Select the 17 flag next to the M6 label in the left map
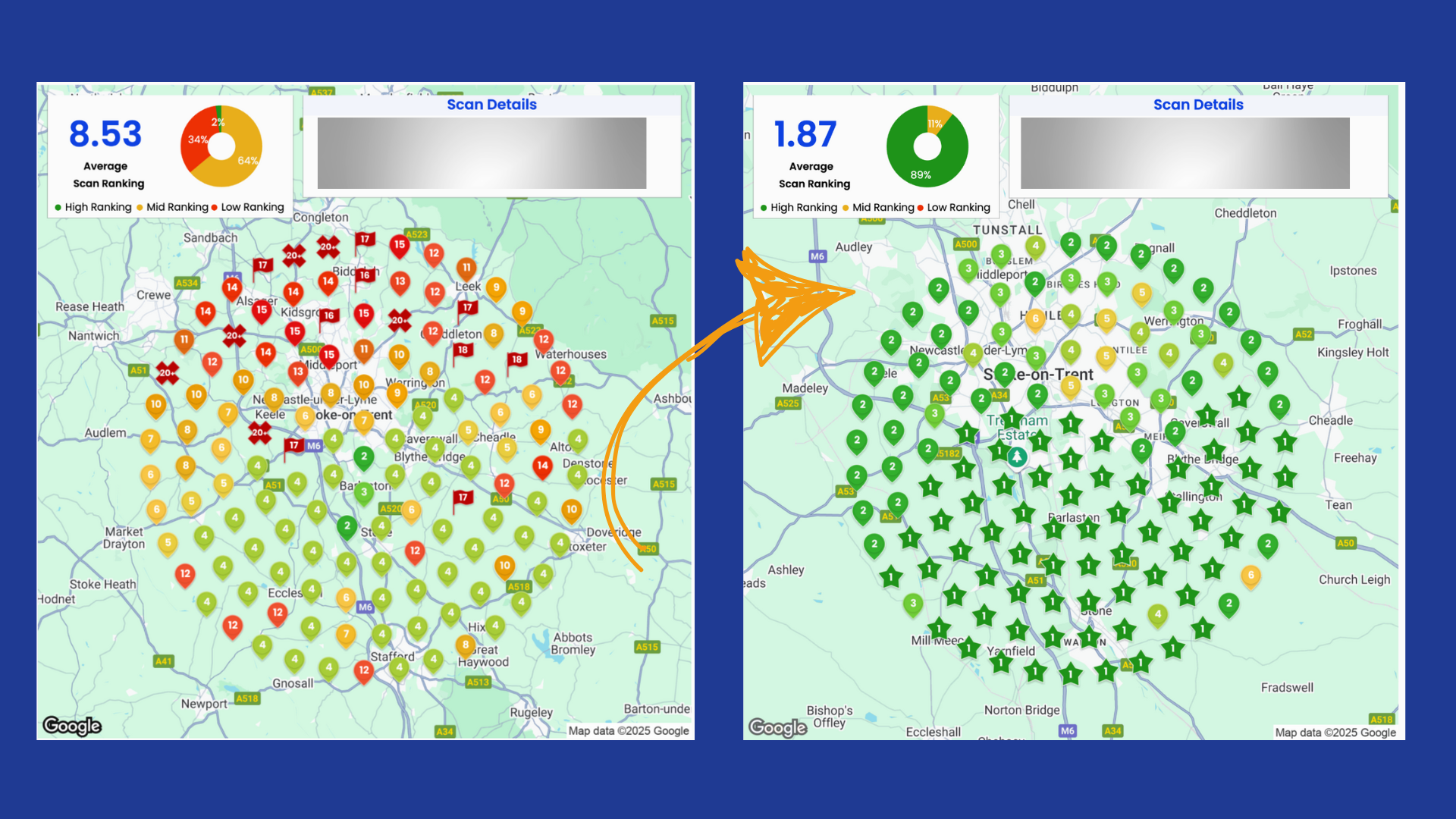This screenshot has width=1456, height=819. pyautogui.click(x=293, y=446)
